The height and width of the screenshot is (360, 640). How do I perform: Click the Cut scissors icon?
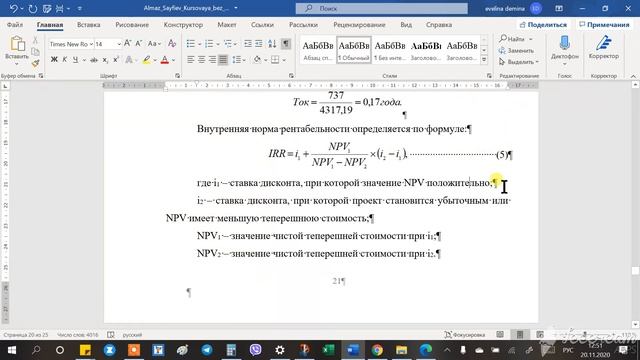36,40
